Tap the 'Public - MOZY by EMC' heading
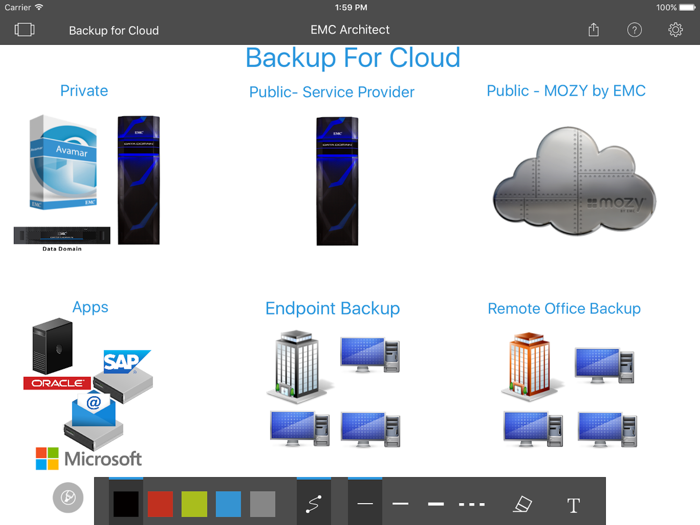 click(566, 91)
